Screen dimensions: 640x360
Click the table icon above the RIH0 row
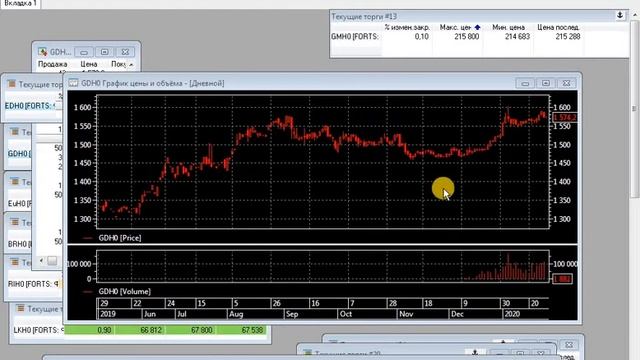[14, 262]
